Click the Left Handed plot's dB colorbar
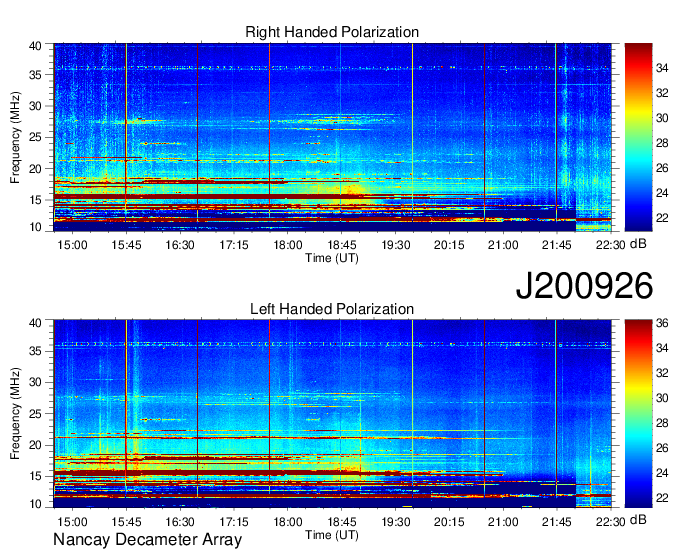680x552 pixels. (x=638, y=414)
